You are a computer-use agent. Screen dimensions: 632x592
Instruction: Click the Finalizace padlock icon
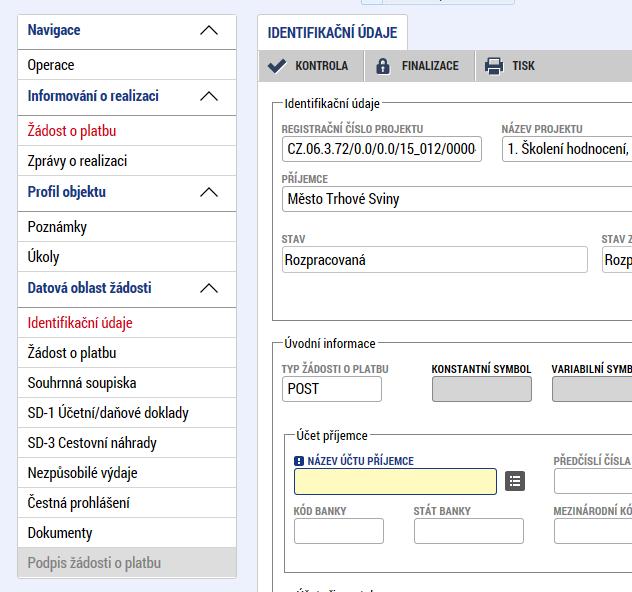pos(383,66)
